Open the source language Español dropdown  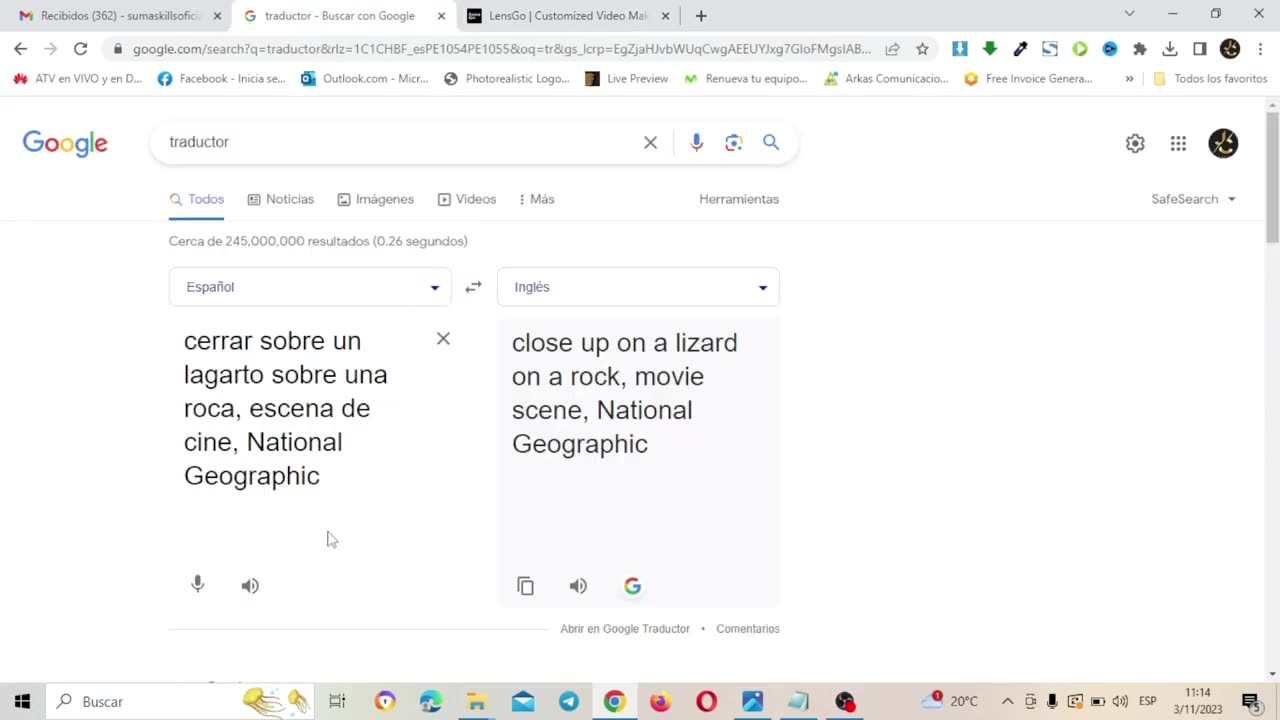pos(310,287)
